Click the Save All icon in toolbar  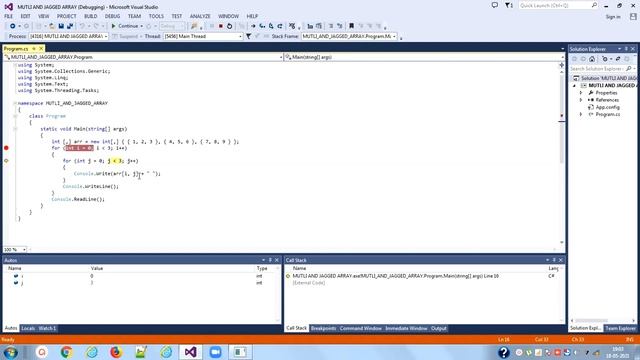(x=70, y=26)
